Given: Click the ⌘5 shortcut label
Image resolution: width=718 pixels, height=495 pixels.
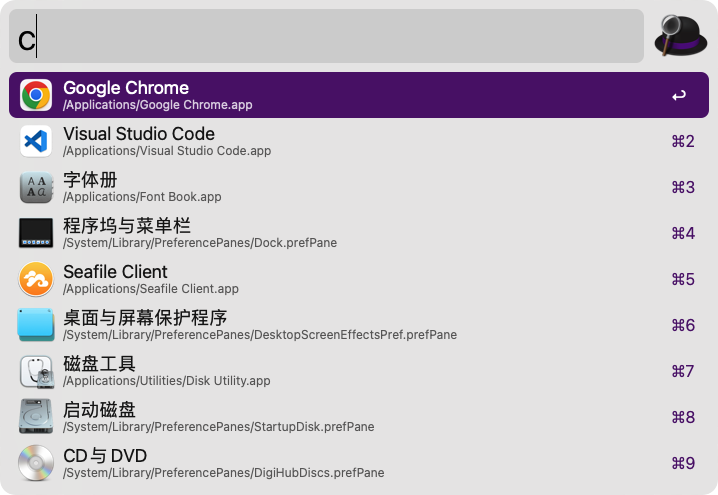Looking at the screenshot, I should click(x=683, y=279).
